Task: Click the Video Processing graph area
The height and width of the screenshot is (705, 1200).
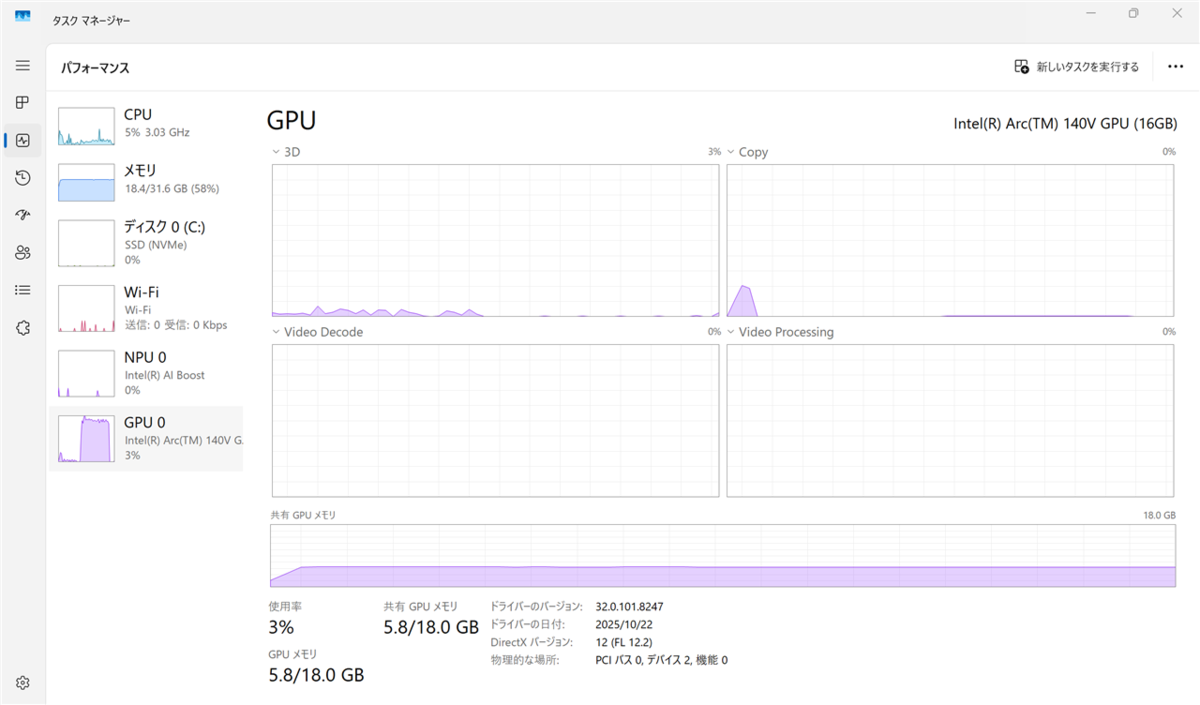Action: pos(951,420)
